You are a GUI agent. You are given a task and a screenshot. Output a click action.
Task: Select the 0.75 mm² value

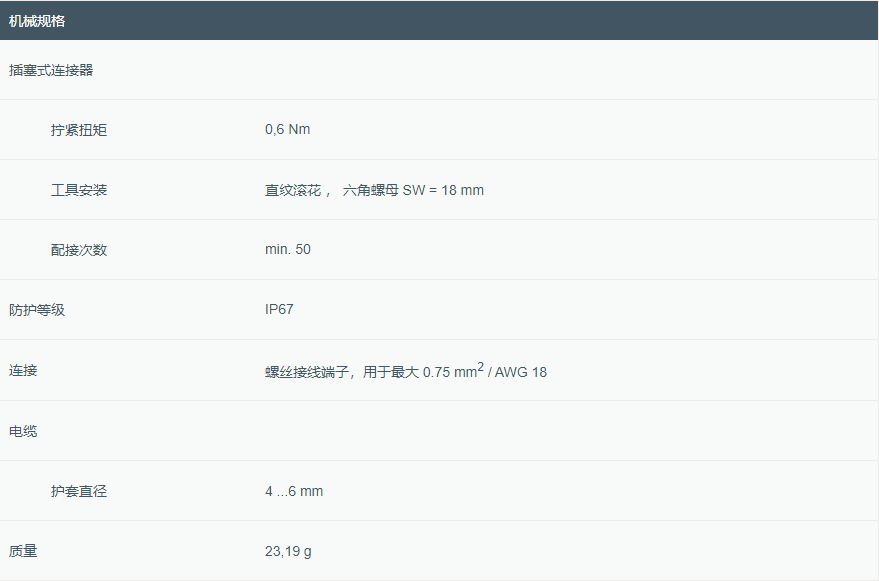click(x=452, y=372)
